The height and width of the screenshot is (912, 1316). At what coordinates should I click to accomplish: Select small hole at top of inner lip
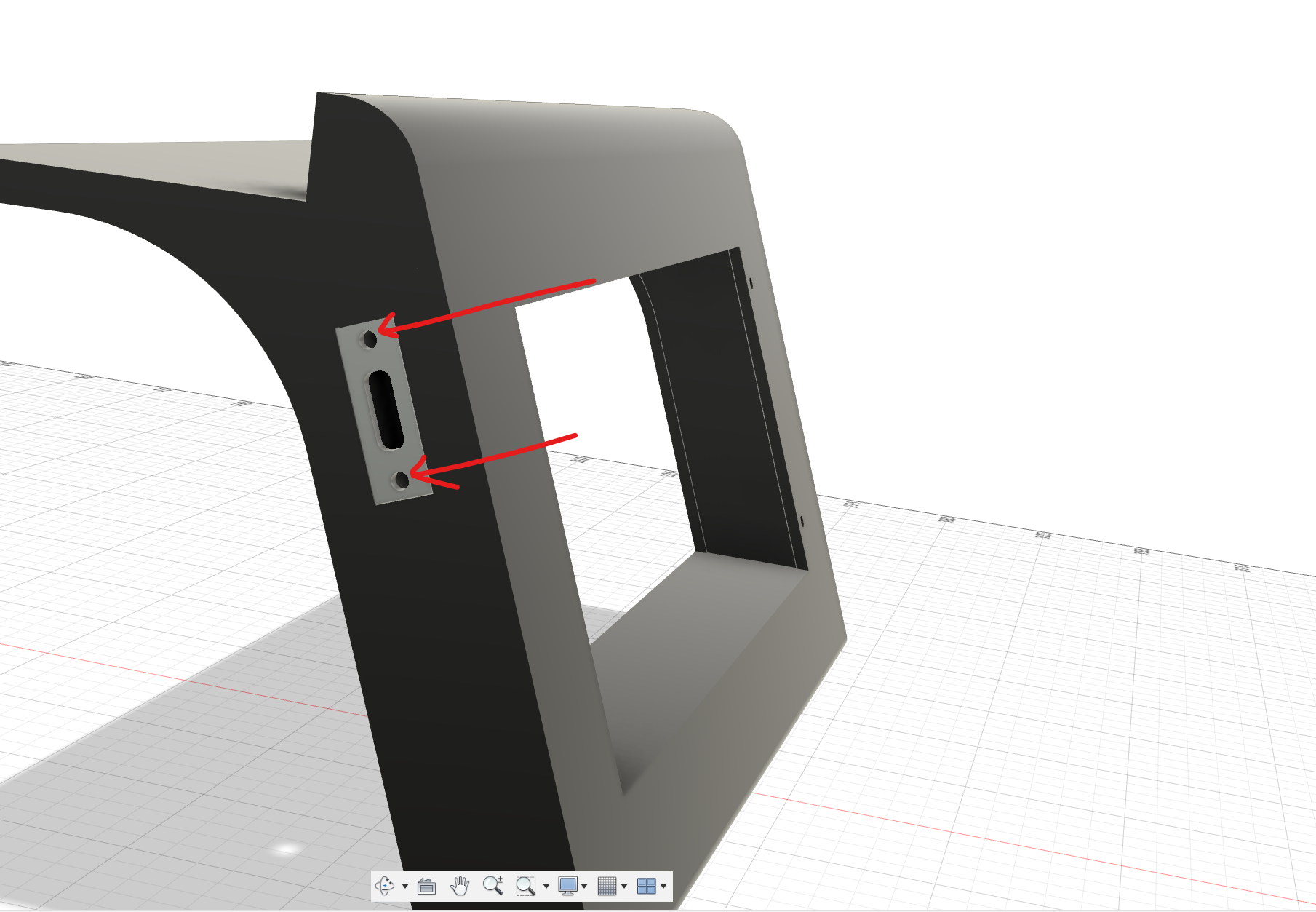point(751,282)
